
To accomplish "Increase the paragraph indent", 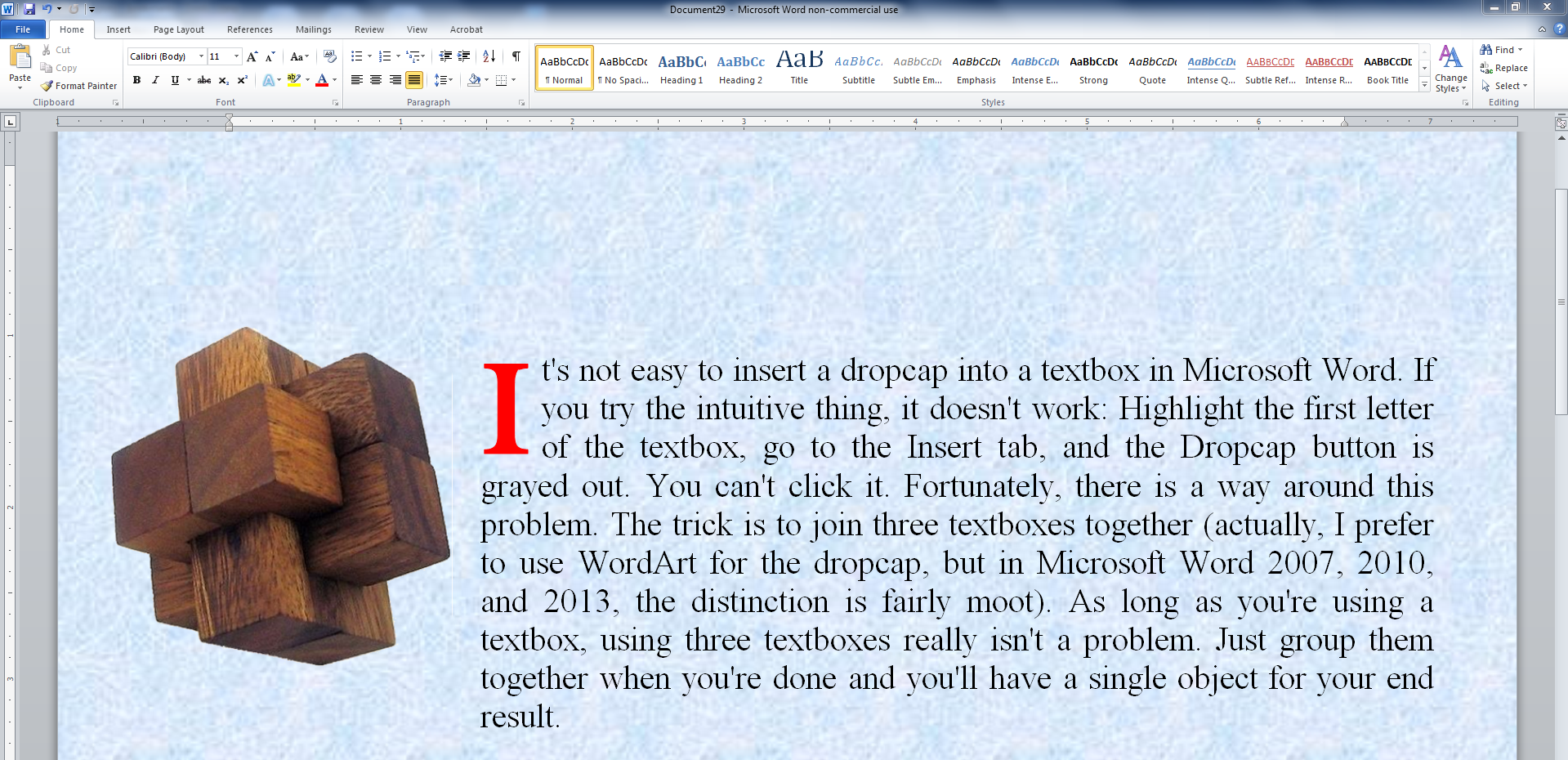I will click(464, 56).
